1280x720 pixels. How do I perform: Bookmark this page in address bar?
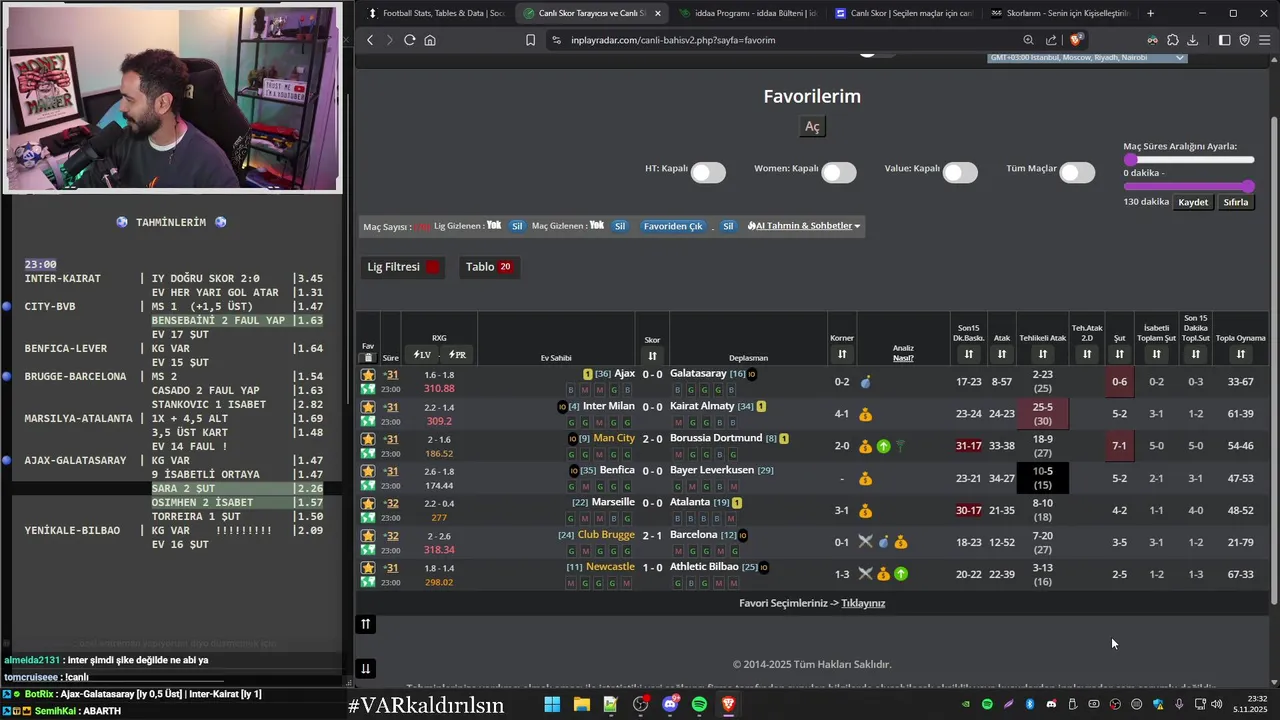click(x=531, y=40)
